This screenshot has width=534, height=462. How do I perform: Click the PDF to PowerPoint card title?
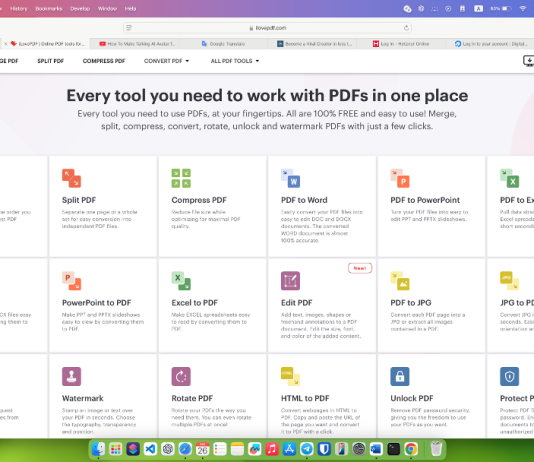point(425,200)
